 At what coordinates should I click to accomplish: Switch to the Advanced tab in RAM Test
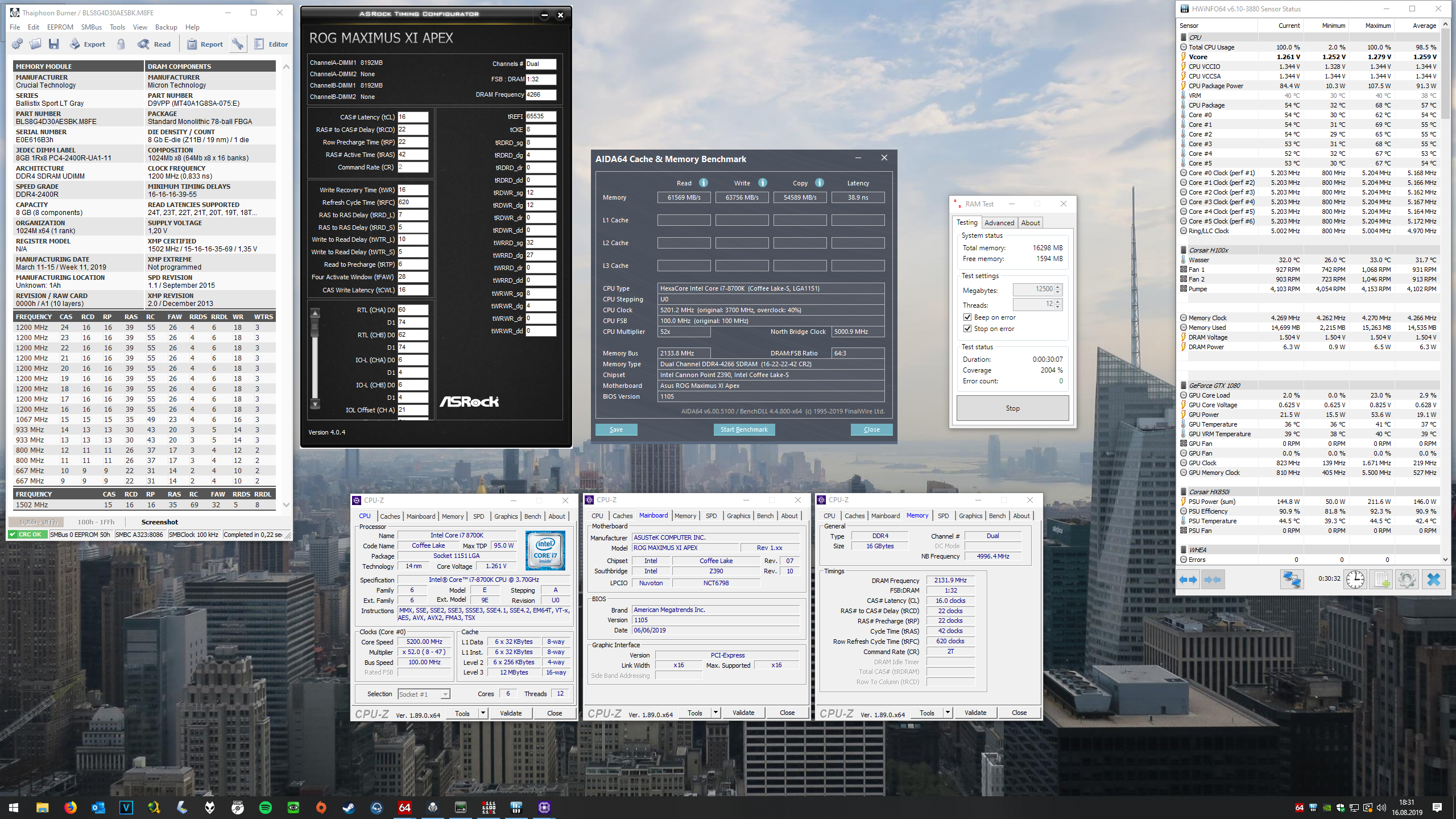coord(999,222)
